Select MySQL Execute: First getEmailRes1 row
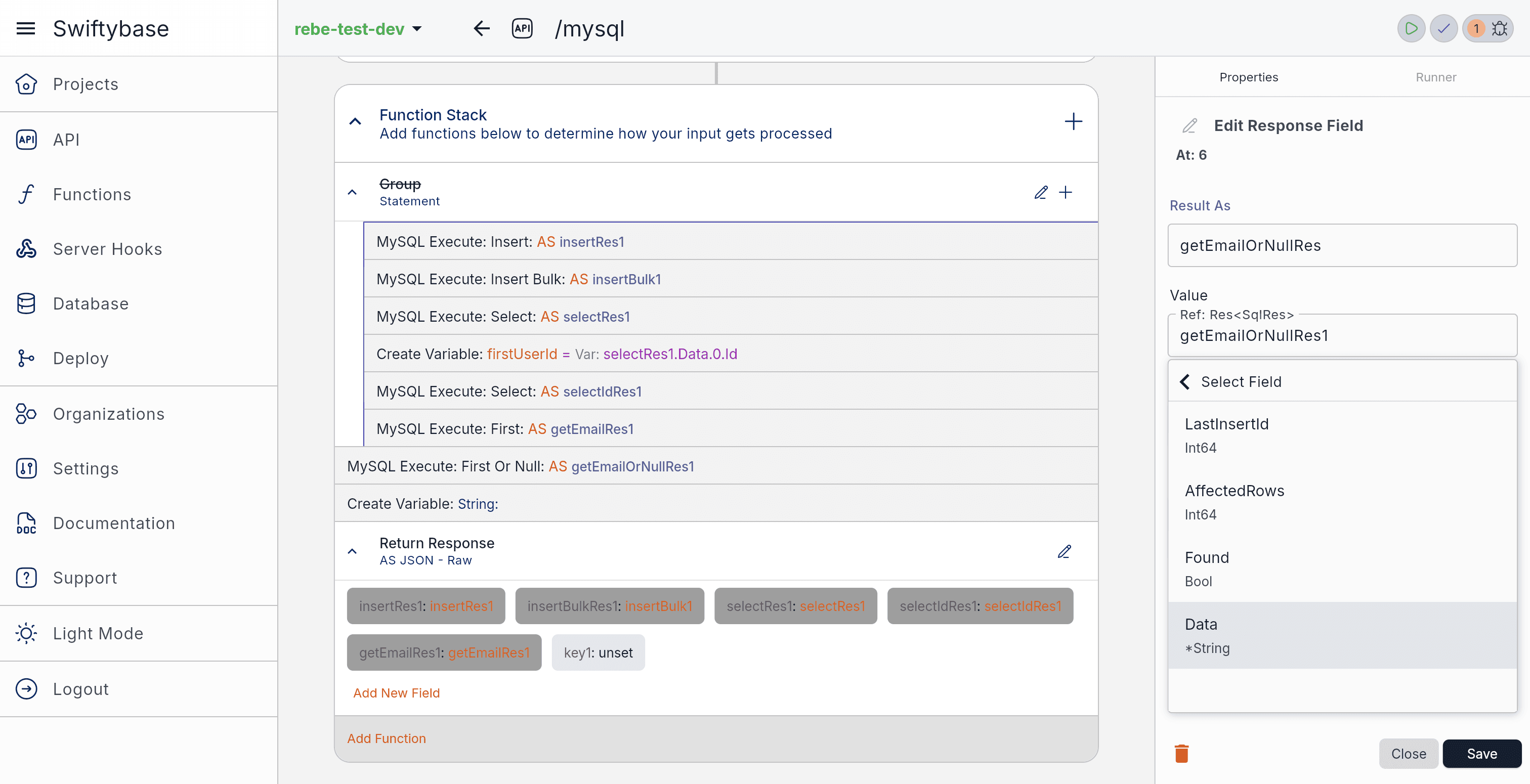Viewport: 1530px width, 784px height. 731,429
